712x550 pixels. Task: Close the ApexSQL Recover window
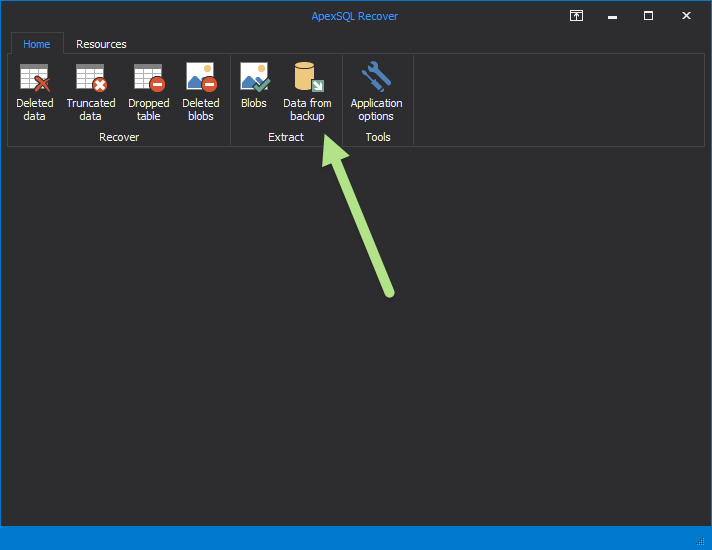click(686, 16)
